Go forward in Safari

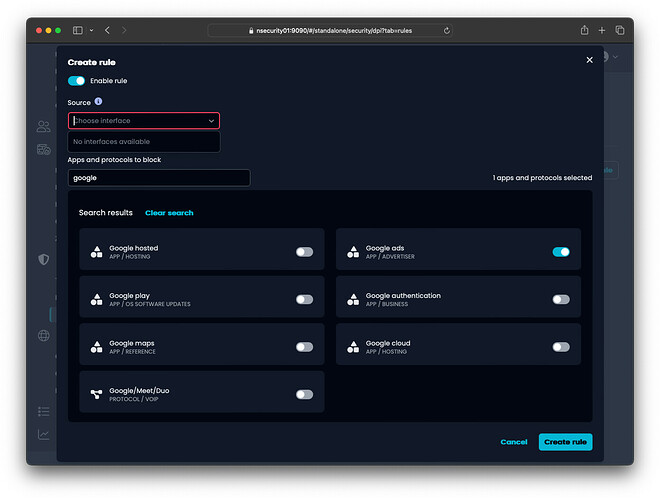[124, 30]
